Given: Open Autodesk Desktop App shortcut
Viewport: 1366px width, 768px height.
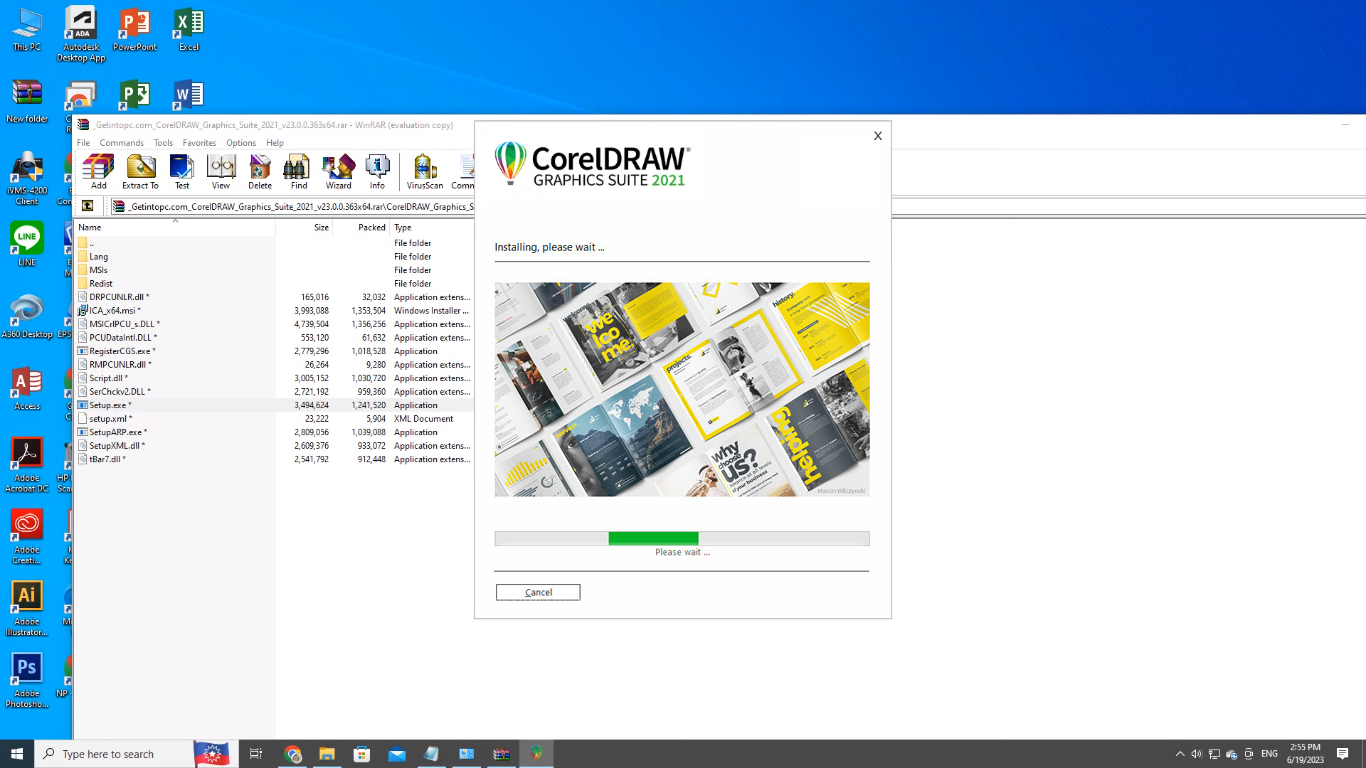Looking at the screenshot, I should click(81, 34).
